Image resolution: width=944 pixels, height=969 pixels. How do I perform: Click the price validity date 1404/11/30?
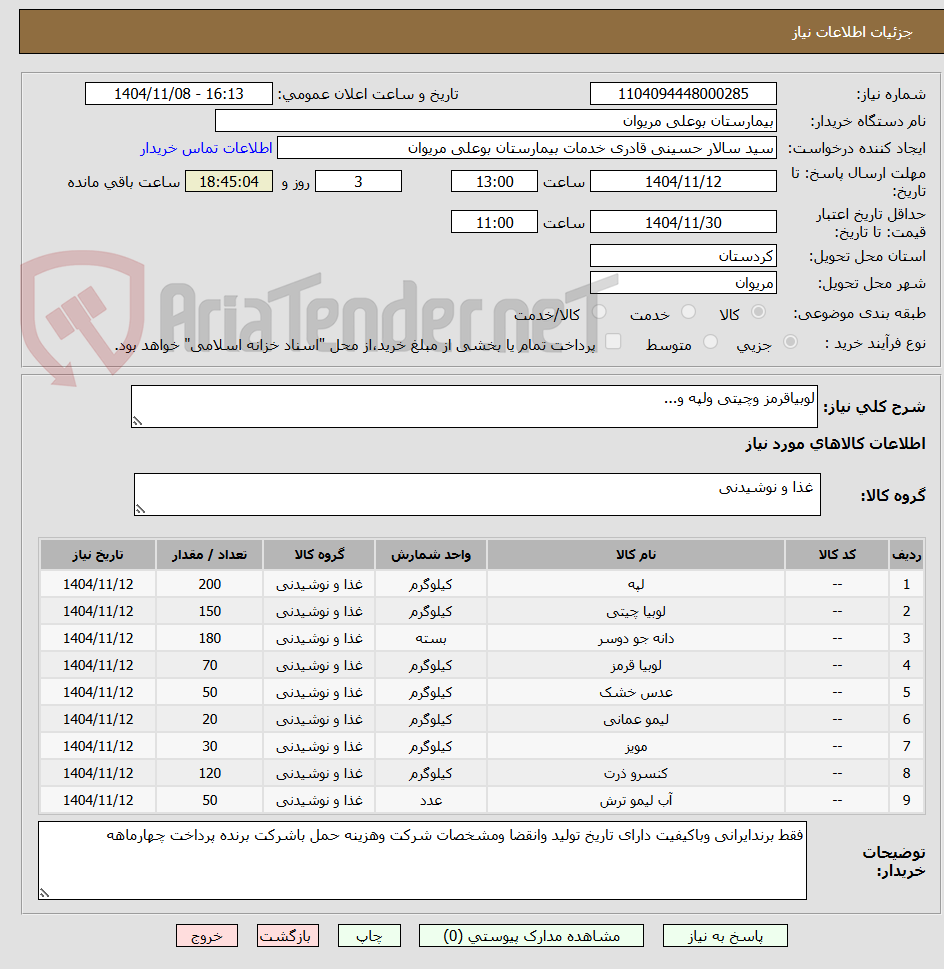683,222
